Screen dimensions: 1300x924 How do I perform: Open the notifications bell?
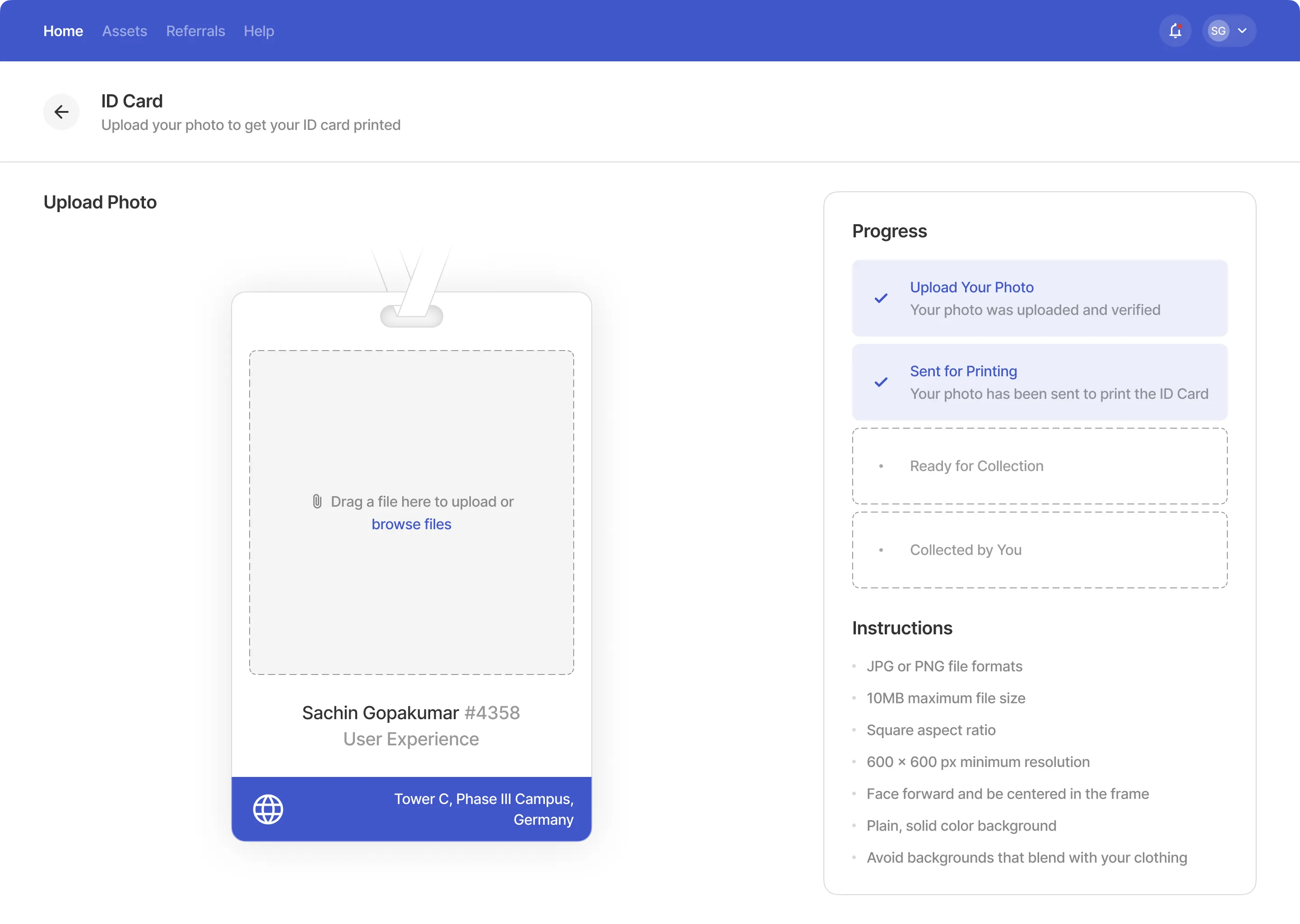click(1175, 31)
